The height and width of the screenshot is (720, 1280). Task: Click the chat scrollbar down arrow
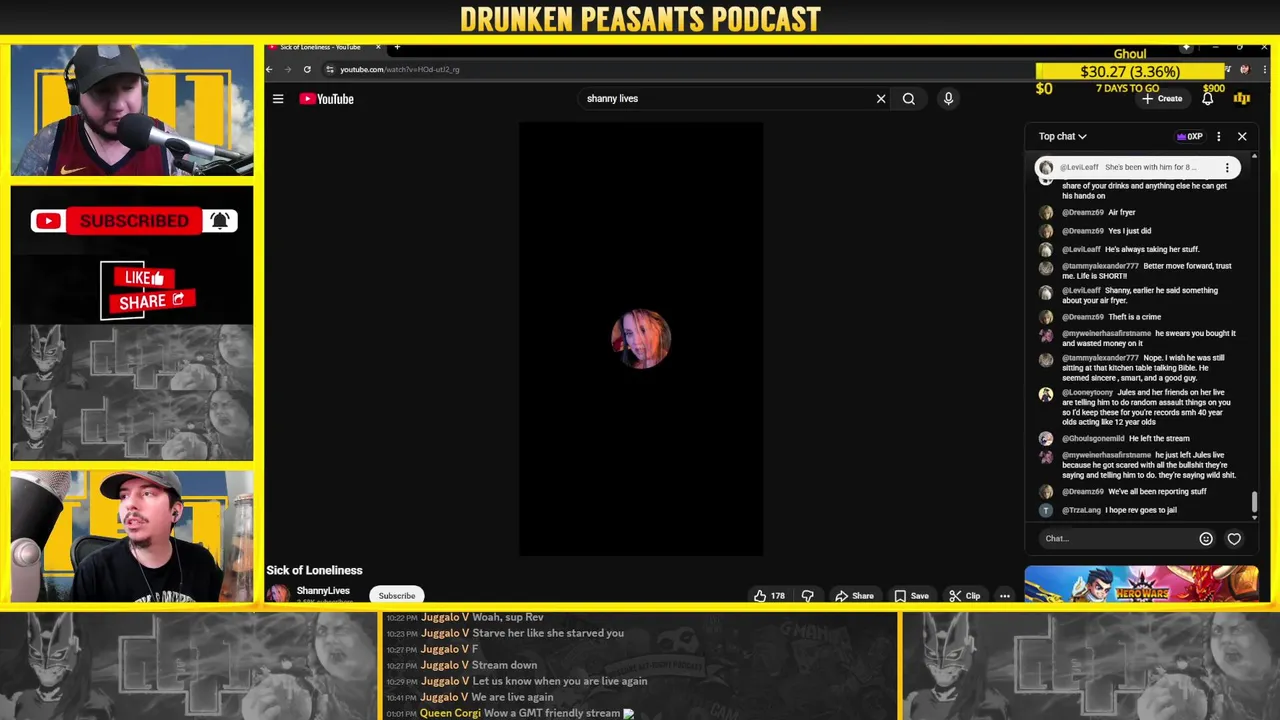point(1254,518)
